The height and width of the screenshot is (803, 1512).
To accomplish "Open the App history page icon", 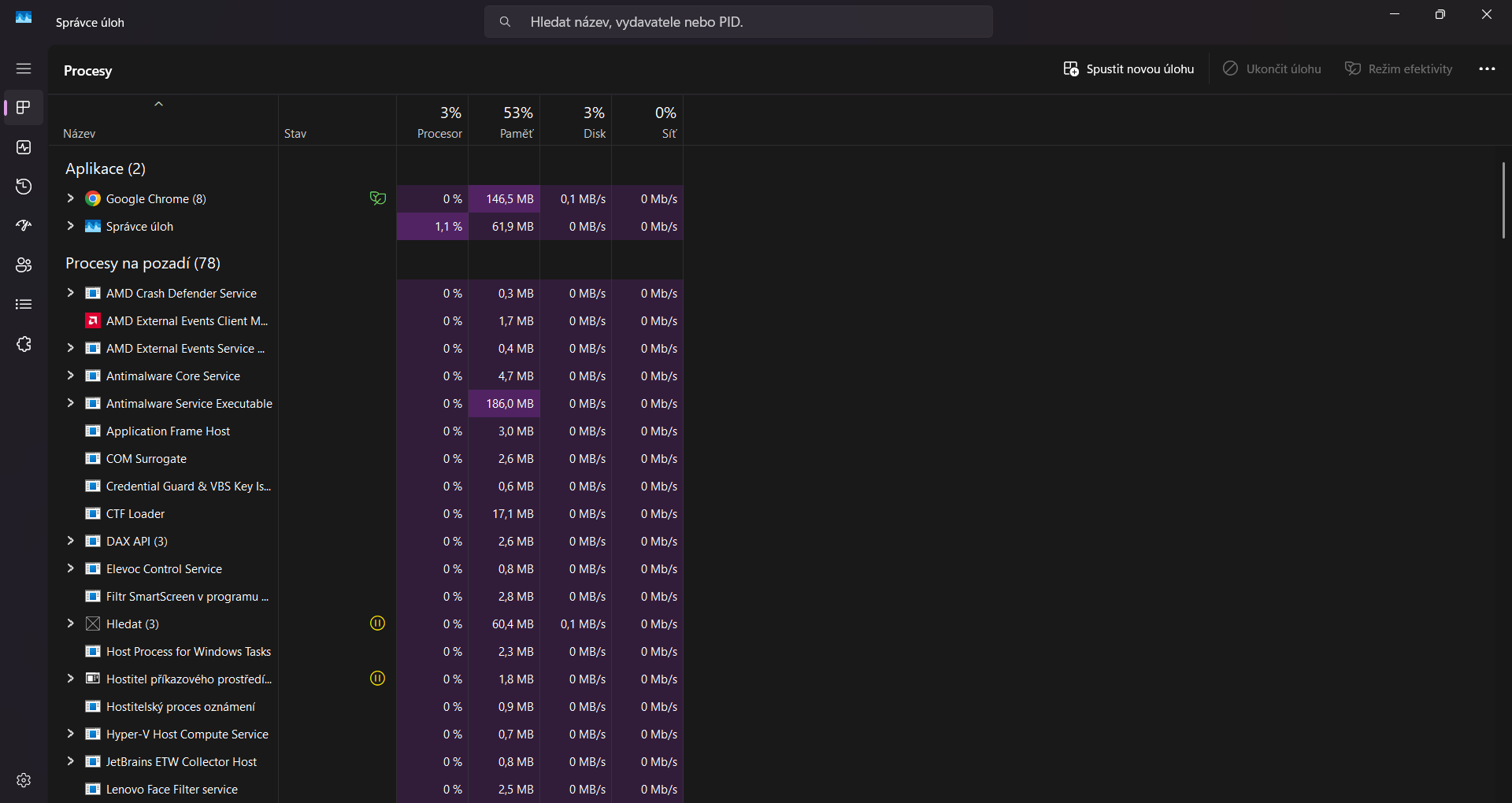I will point(24,187).
